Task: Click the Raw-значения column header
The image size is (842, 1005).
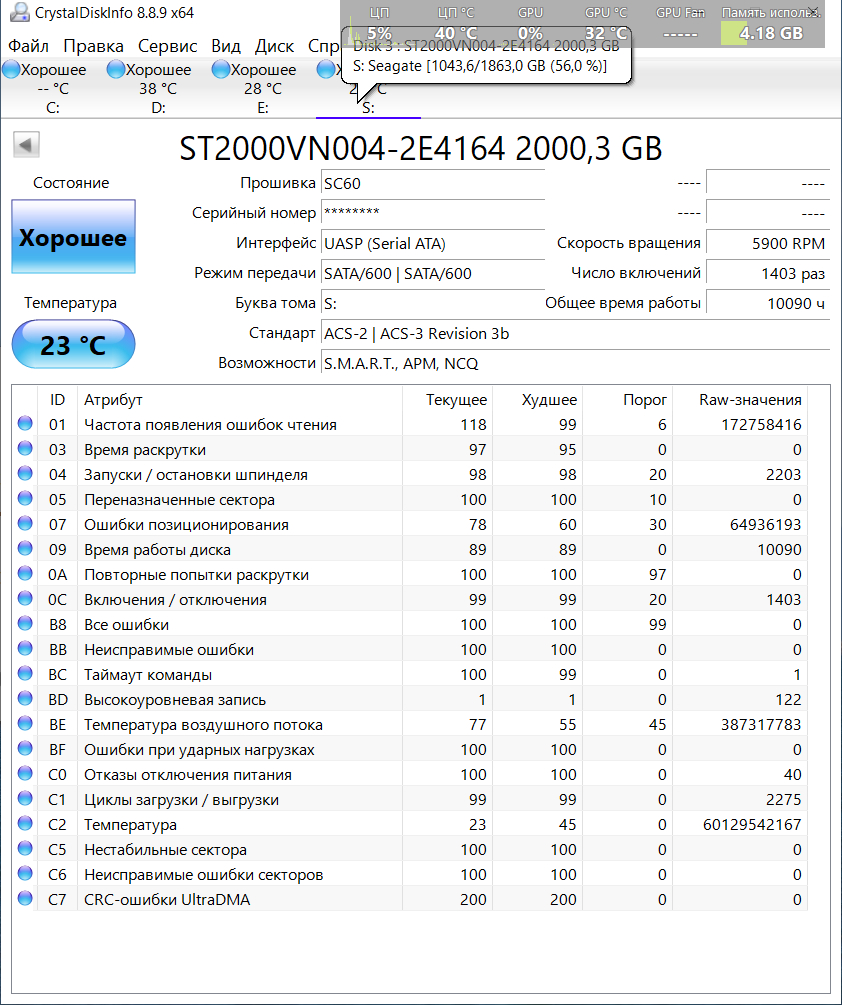Action: [750, 400]
